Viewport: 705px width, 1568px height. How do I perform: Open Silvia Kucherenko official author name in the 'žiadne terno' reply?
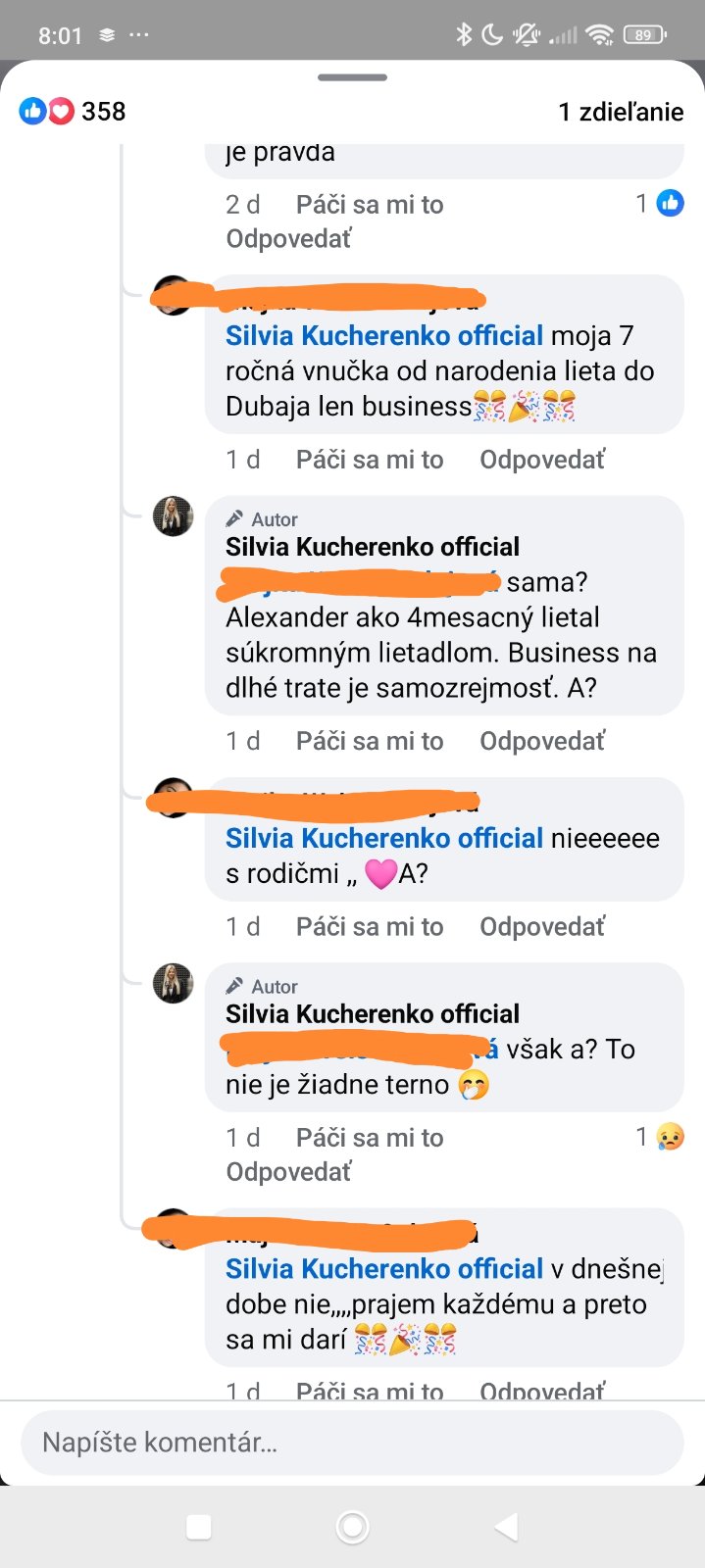coord(373,1013)
